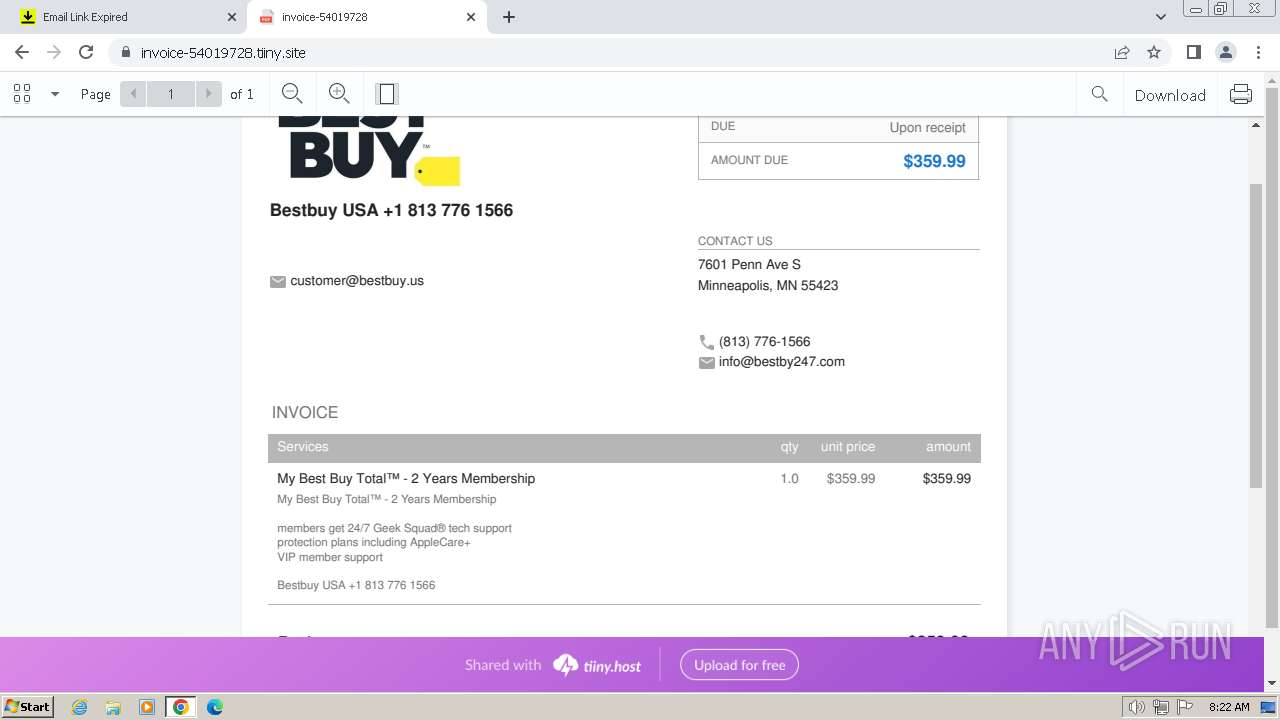Click the Best Buy logo
Screen dimensions: 1280x720
(x=368, y=151)
